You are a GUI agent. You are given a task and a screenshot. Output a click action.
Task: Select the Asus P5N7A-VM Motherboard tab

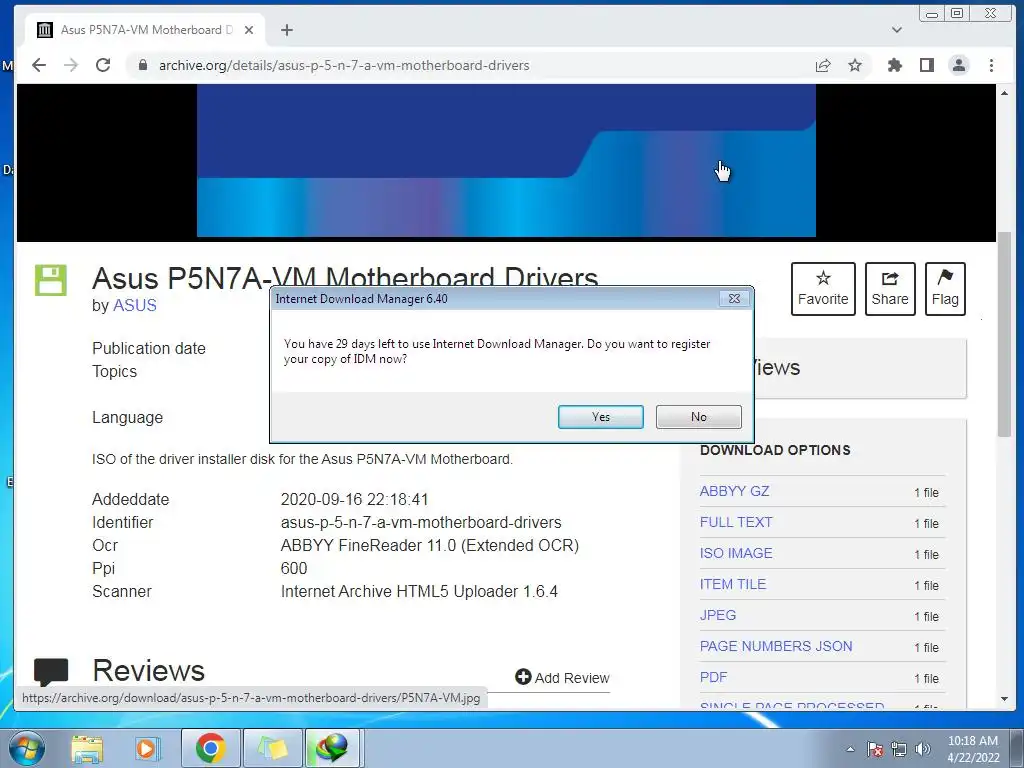click(x=145, y=30)
